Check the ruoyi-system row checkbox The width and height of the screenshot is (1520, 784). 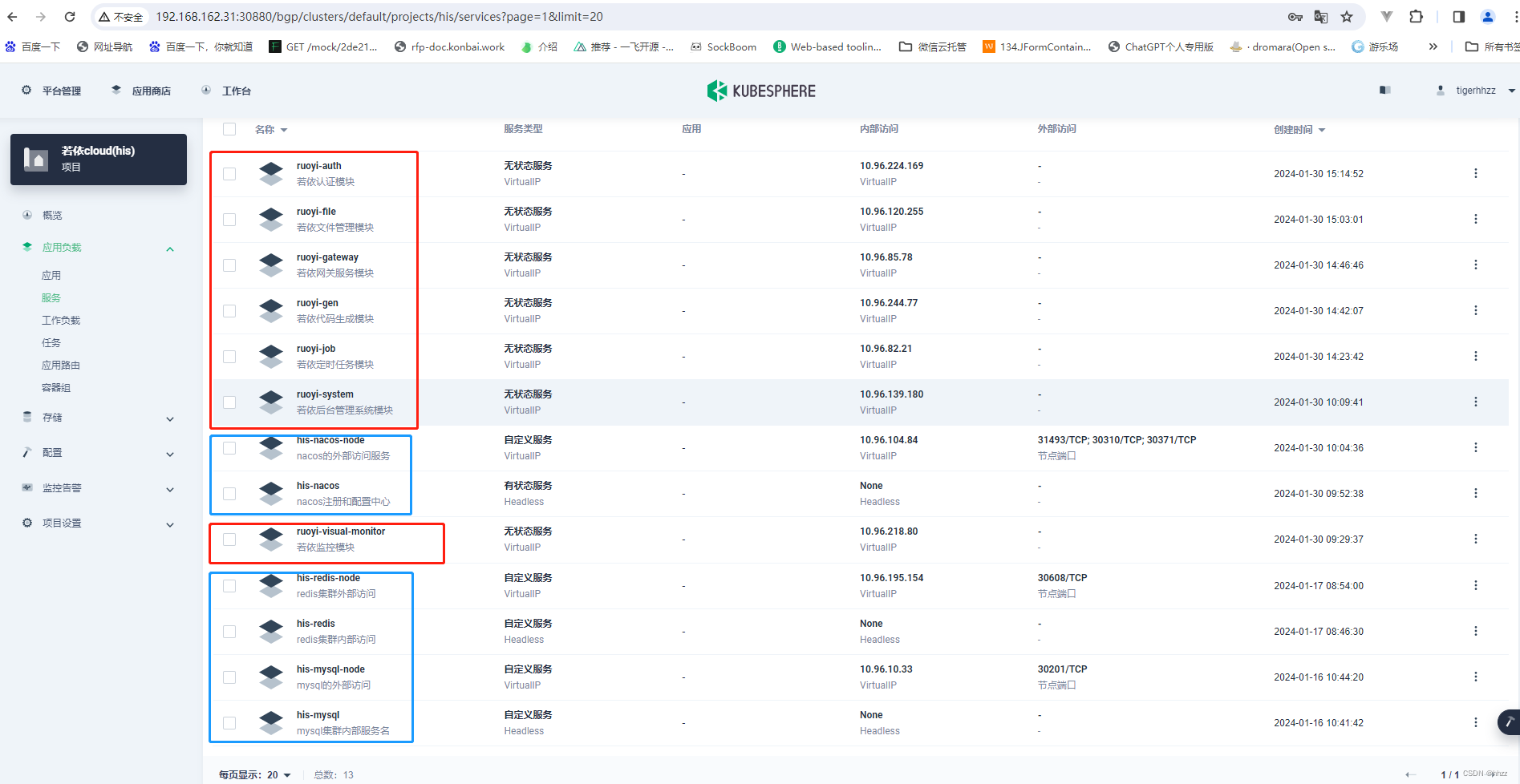229,402
